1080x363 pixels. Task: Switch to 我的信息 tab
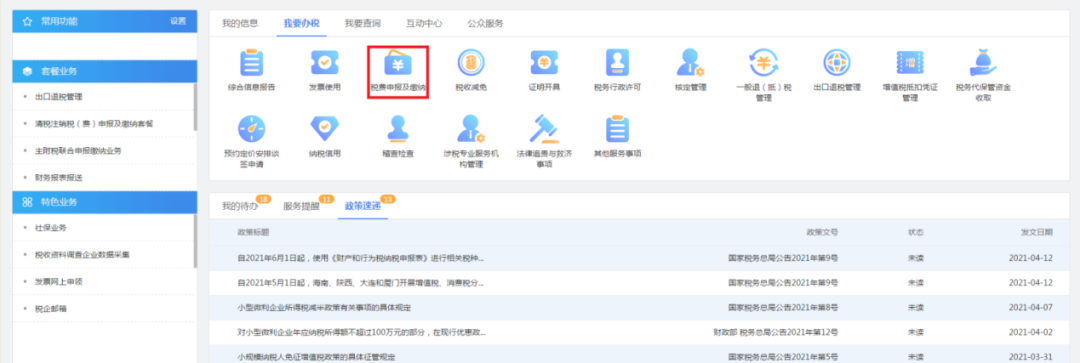coord(240,23)
